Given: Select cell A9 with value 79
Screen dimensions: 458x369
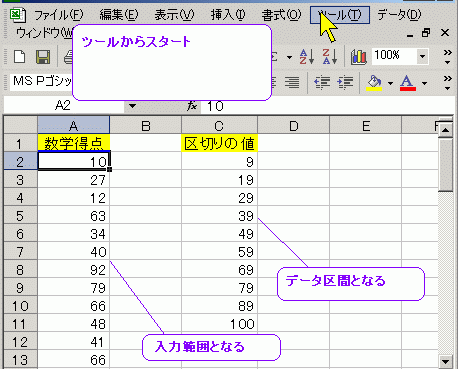Looking at the screenshot, I should pos(73,288).
